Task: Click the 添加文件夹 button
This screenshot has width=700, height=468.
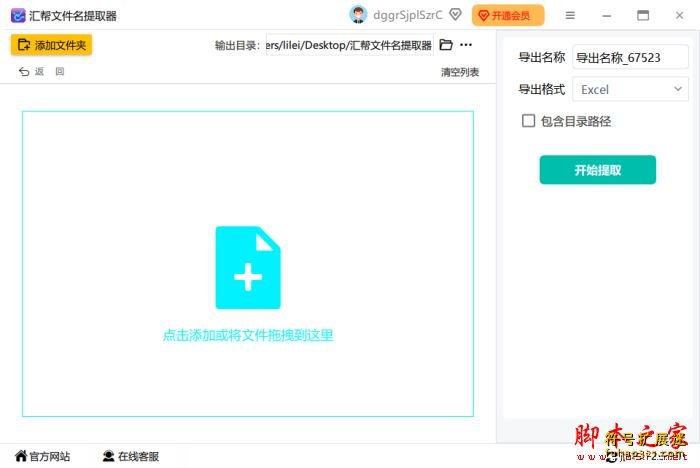Action: click(51, 45)
